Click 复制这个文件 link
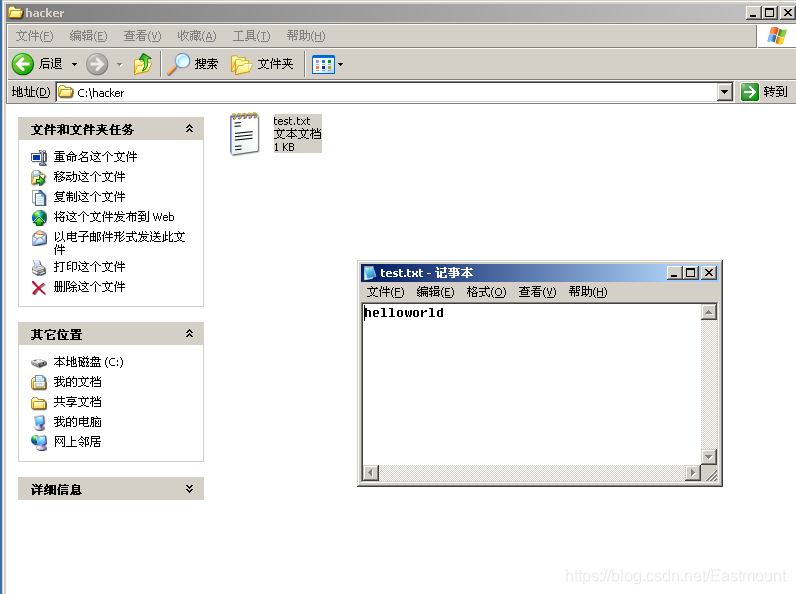Viewport: 796px width, 594px height. 89,196
